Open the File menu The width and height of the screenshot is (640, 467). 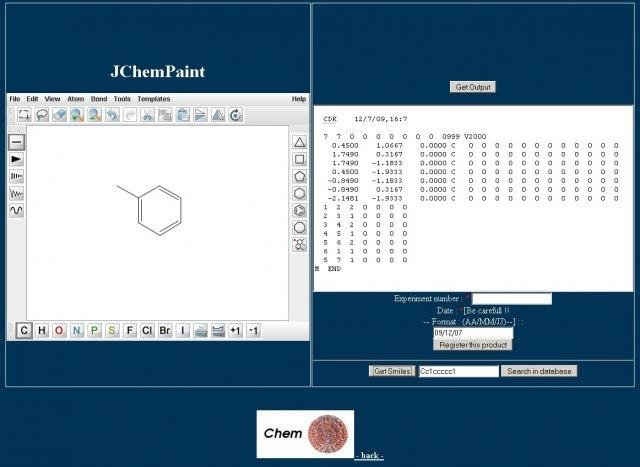coord(15,99)
